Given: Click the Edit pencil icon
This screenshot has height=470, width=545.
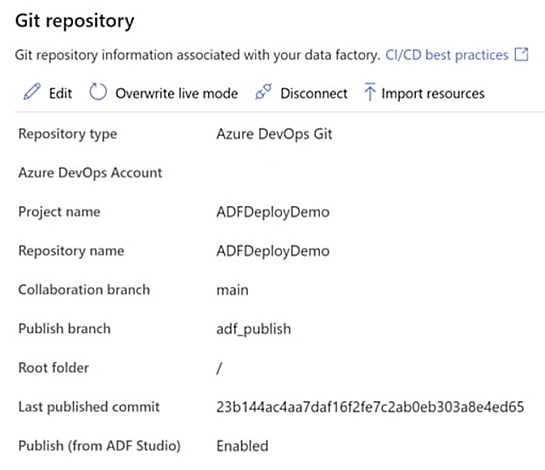Looking at the screenshot, I should coord(32,92).
